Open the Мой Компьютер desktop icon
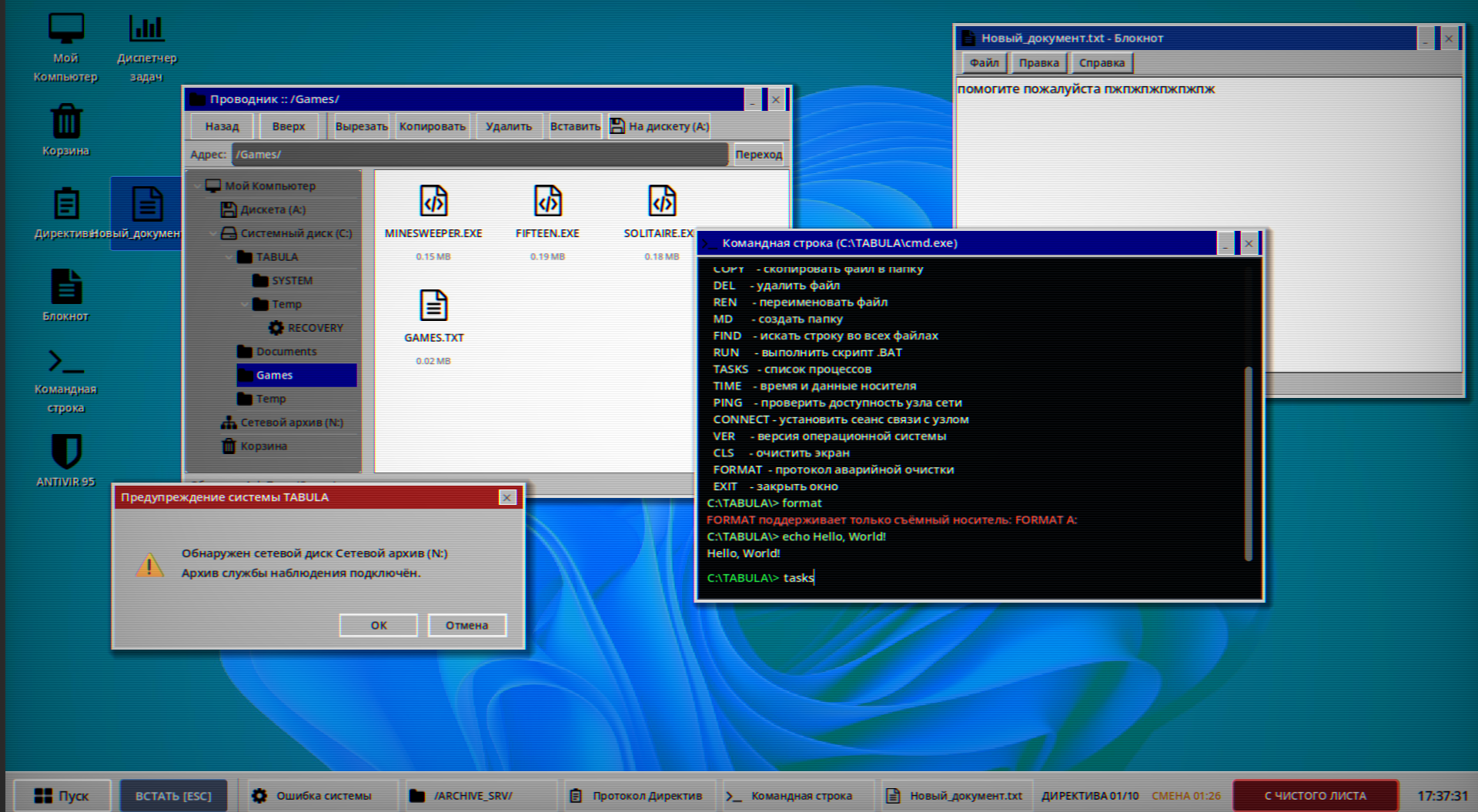 pos(65,48)
